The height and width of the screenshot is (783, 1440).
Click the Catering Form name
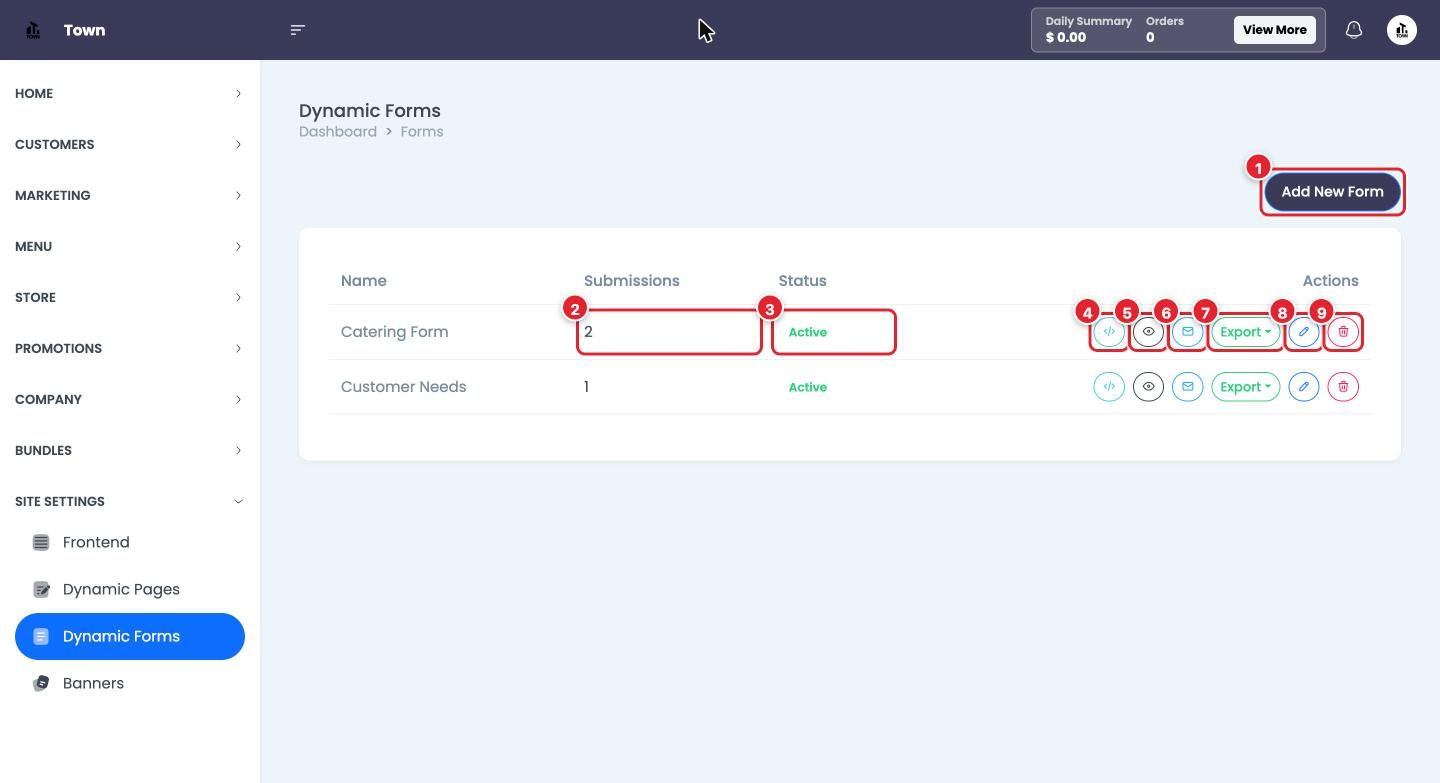[x=394, y=332]
